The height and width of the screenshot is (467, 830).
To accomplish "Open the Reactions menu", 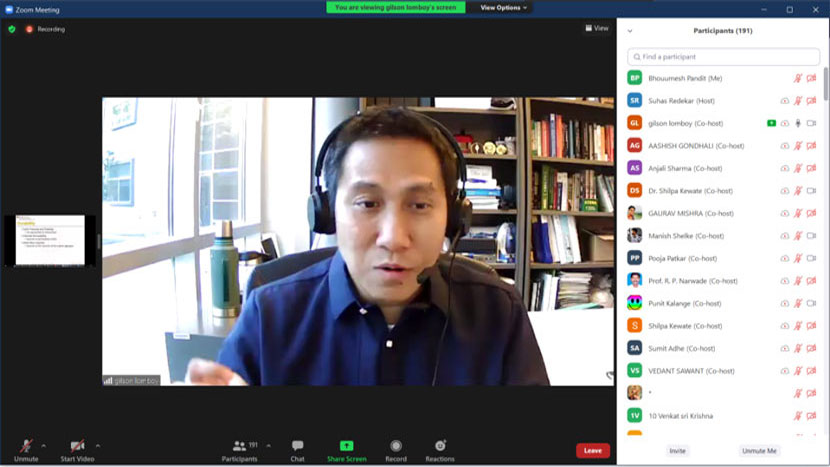I will pos(439,449).
